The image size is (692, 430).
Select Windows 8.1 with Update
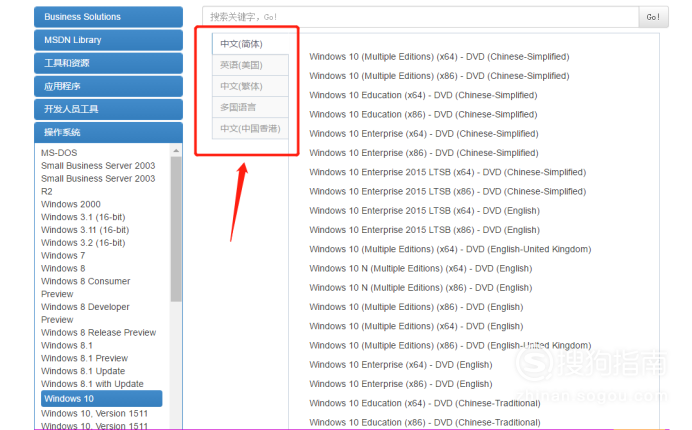(92, 384)
